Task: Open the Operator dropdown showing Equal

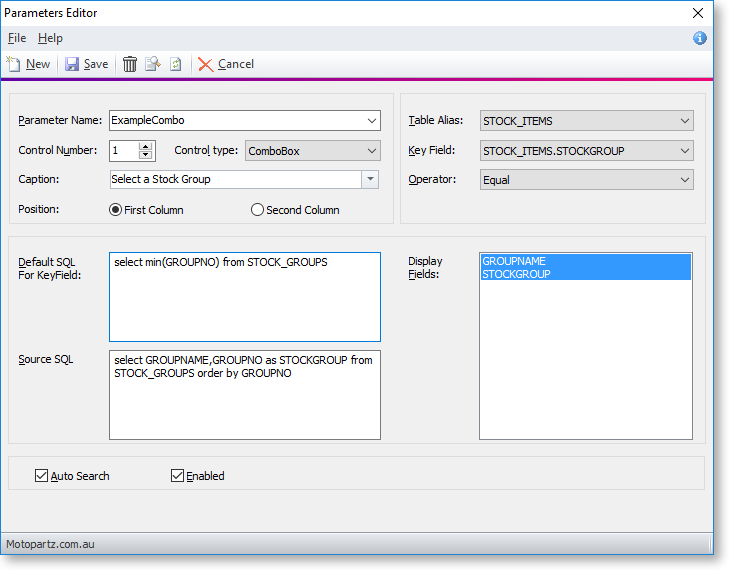Action: tap(684, 180)
